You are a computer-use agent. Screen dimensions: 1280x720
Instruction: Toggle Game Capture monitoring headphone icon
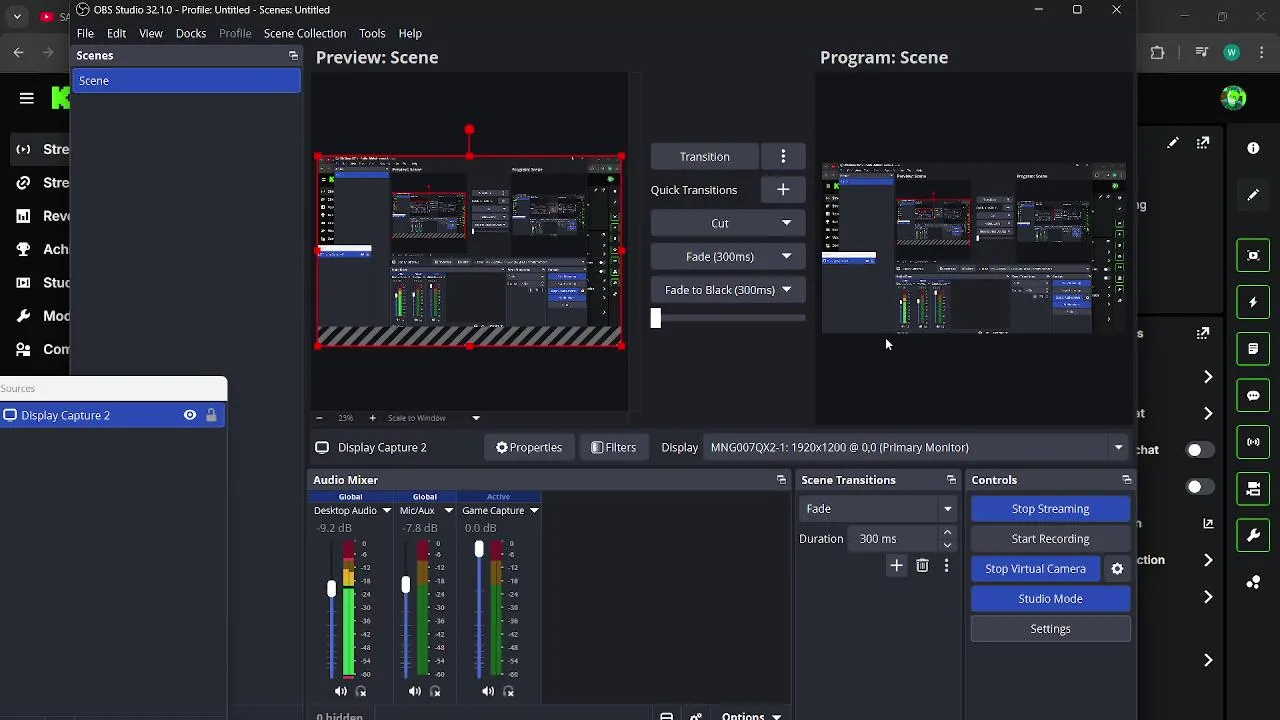[508, 691]
